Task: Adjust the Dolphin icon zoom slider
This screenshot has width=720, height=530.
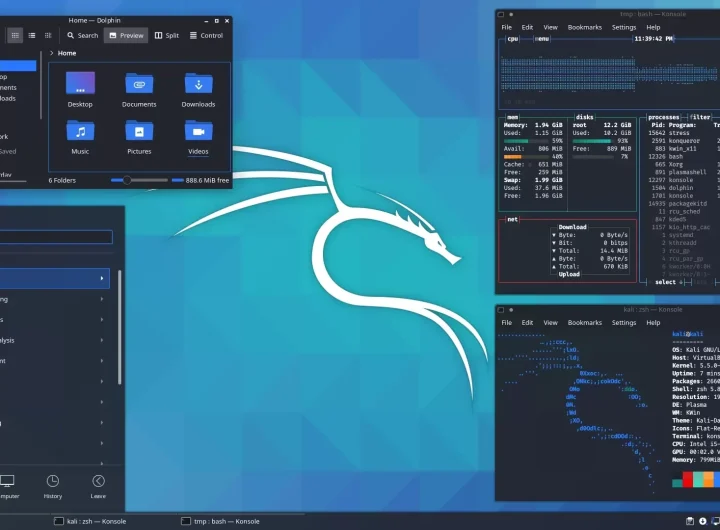Action: [x=125, y=180]
